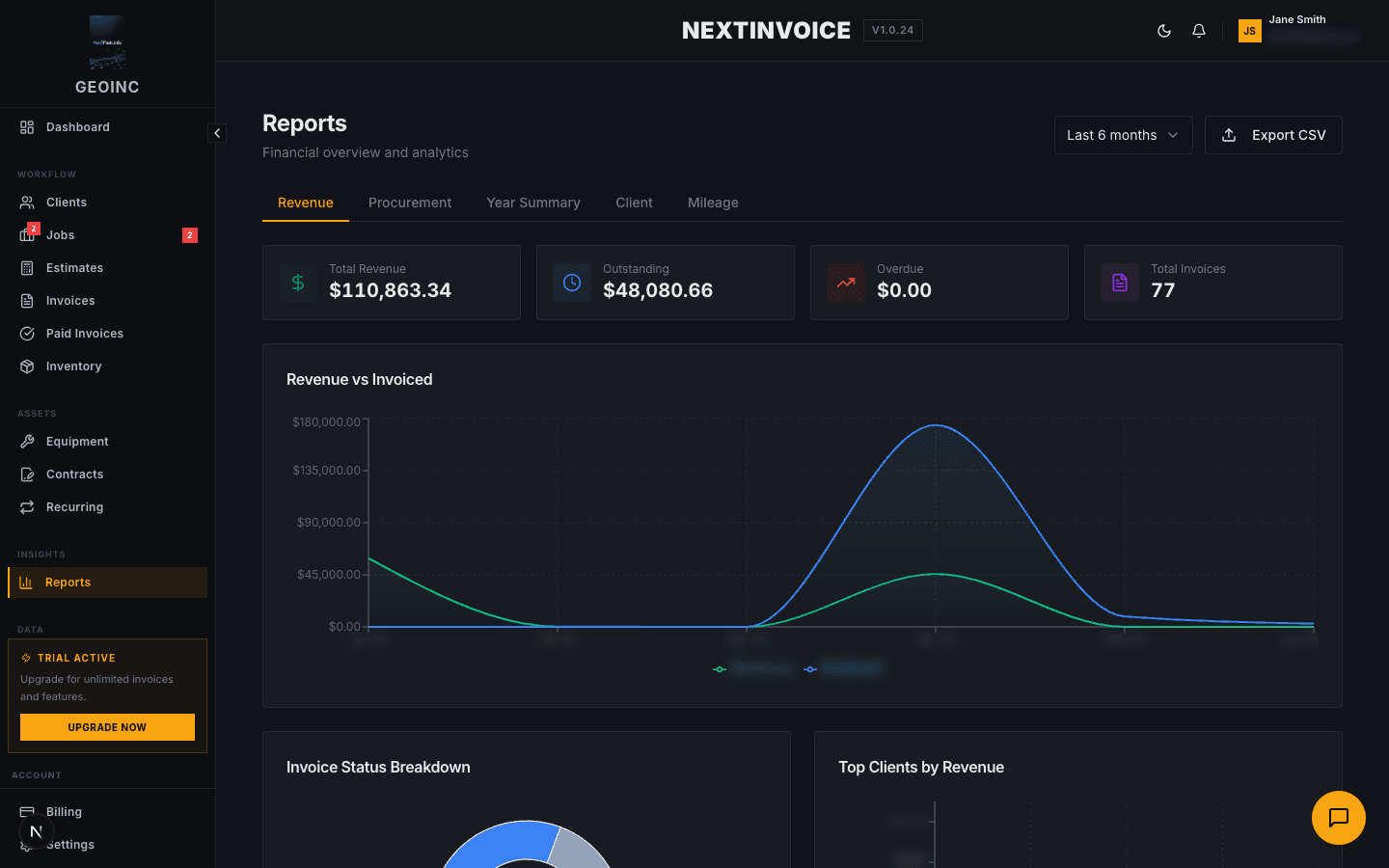This screenshot has width=1389, height=868.
Task: Open the Client tab
Action: pyautogui.click(x=634, y=203)
